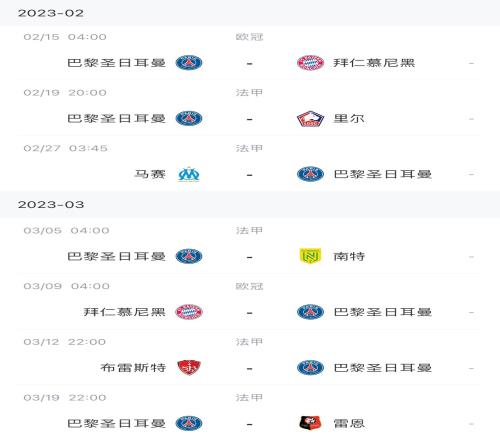Click PSG logo in 02/15 match
500x440 pixels.
coord(189,63)
